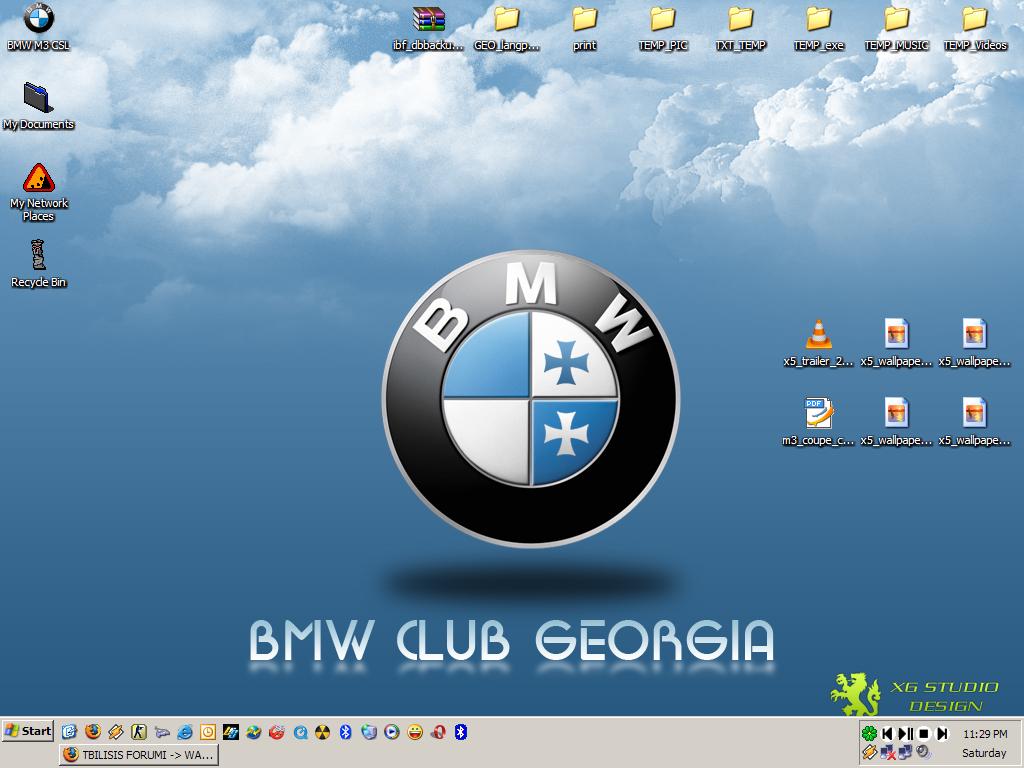Click Show Desktop in Quick Launch
Screen dimensions: 1024x768
69,732
